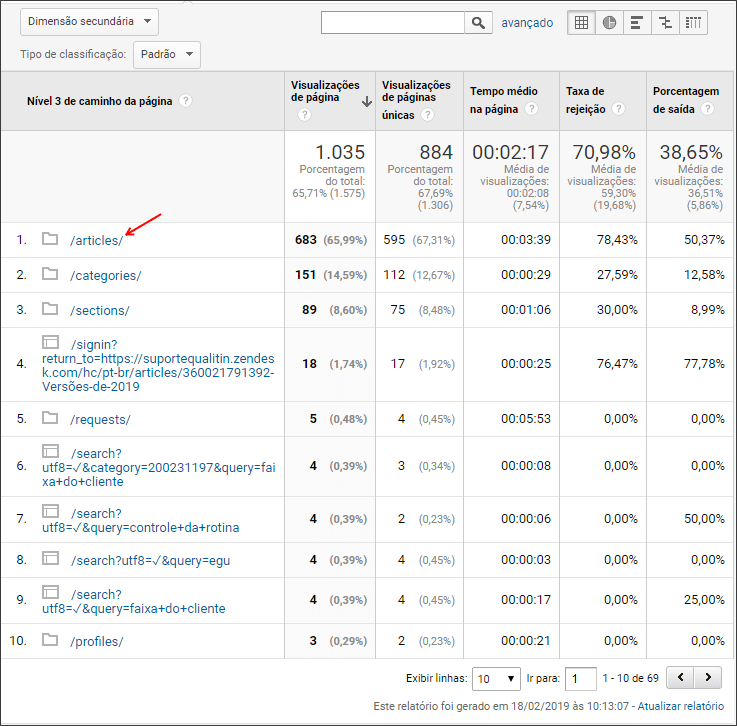This screenshot has height=726, width=737.
Task: Sort by Visualizações de páginas únicas
Action: [416, 100]
